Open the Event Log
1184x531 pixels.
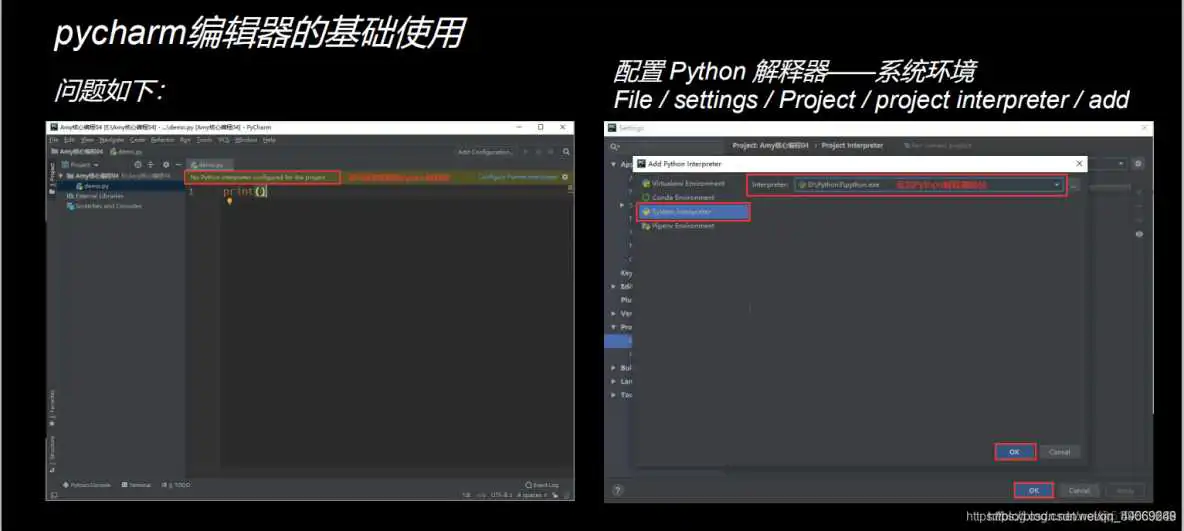tap(542, 484)
